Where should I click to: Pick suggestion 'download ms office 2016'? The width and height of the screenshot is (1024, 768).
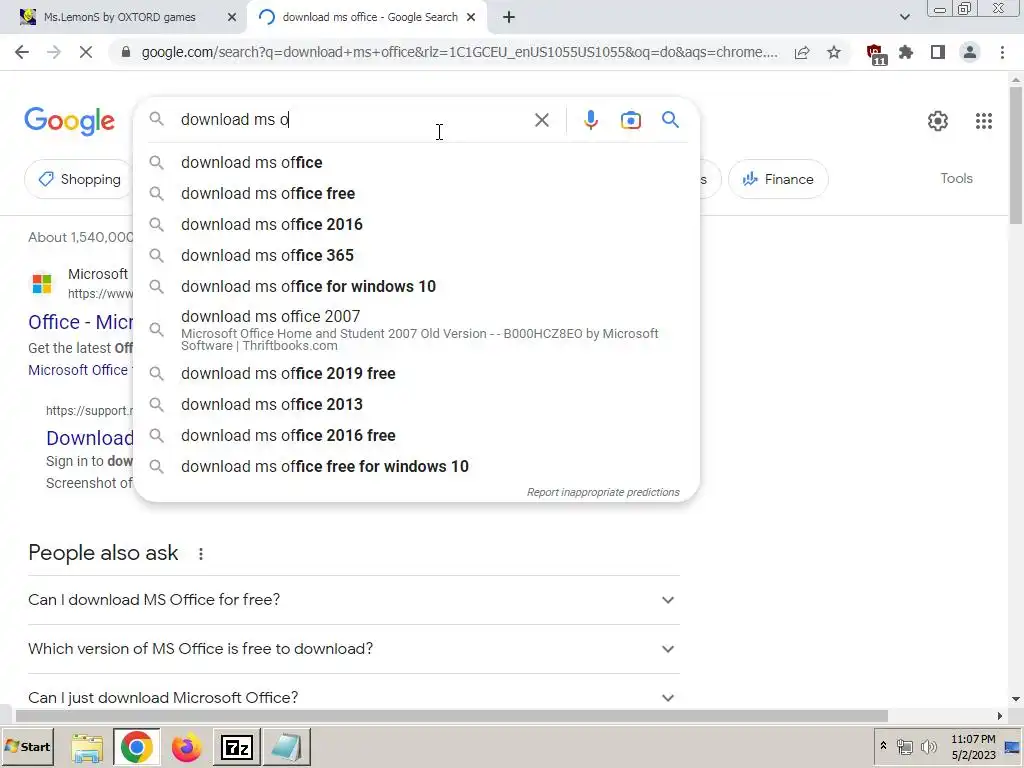416,225
